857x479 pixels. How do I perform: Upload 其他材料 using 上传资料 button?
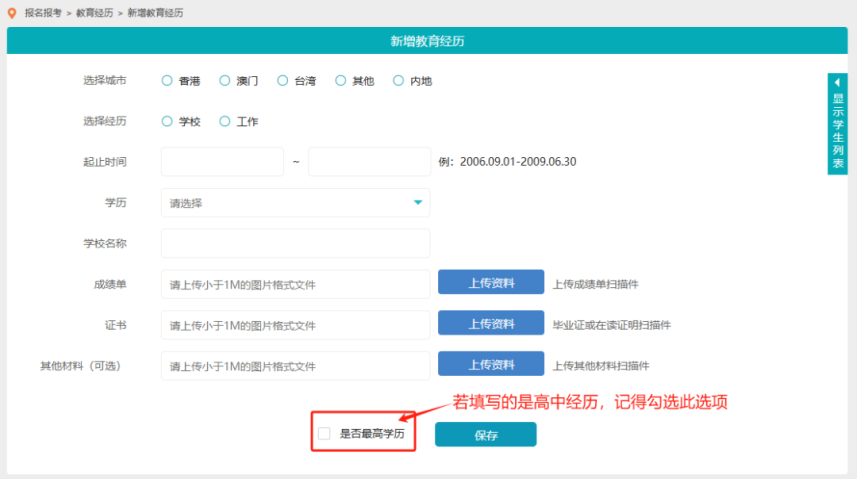click(491, 364)
